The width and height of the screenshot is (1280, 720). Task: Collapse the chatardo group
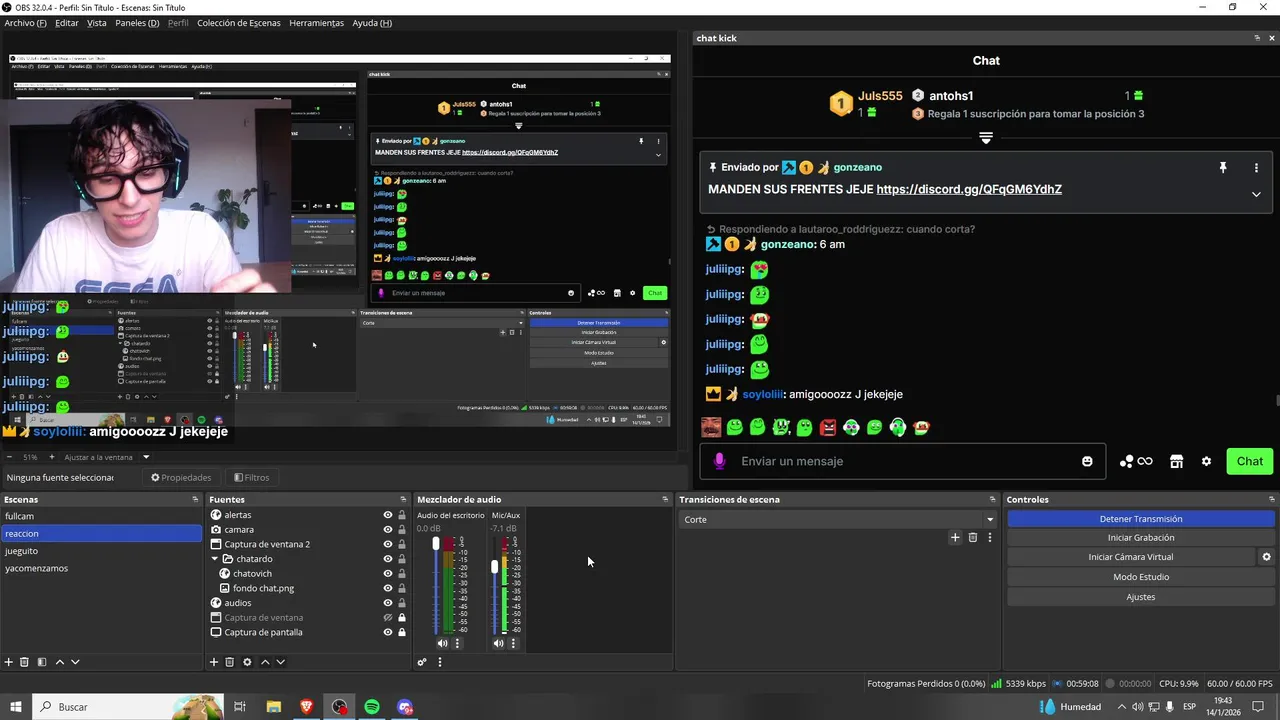[215, 559]
